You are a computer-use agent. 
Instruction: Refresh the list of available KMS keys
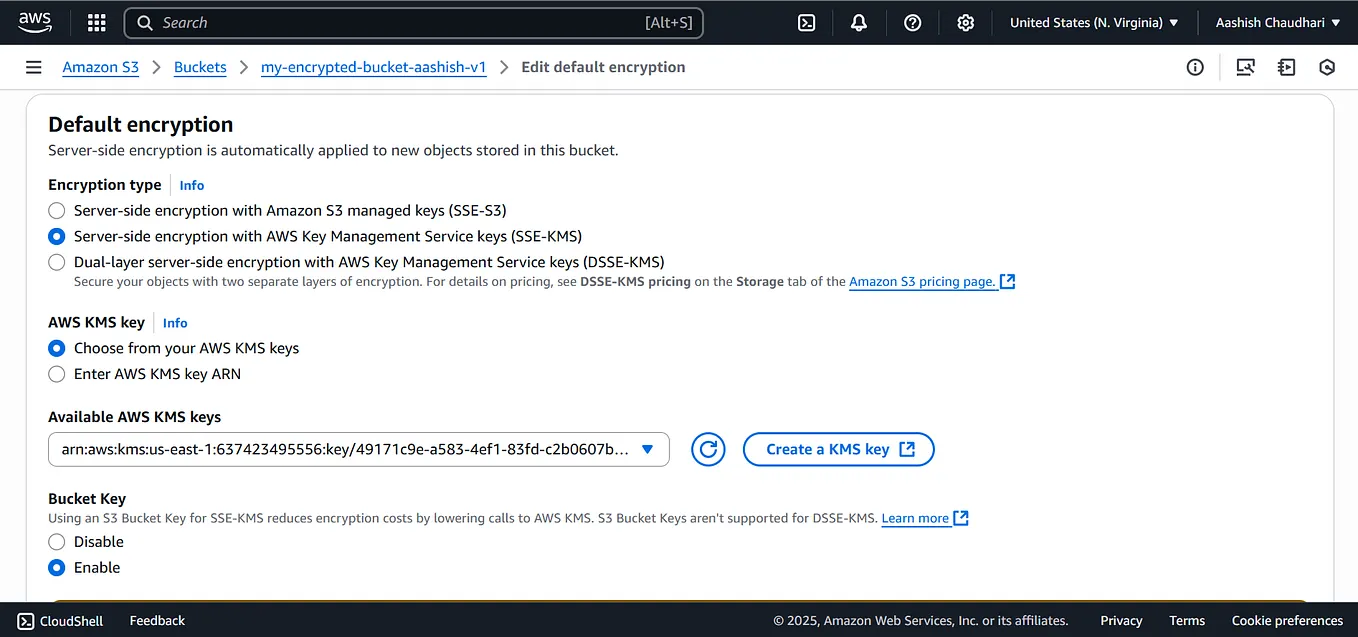coord(708,449)
